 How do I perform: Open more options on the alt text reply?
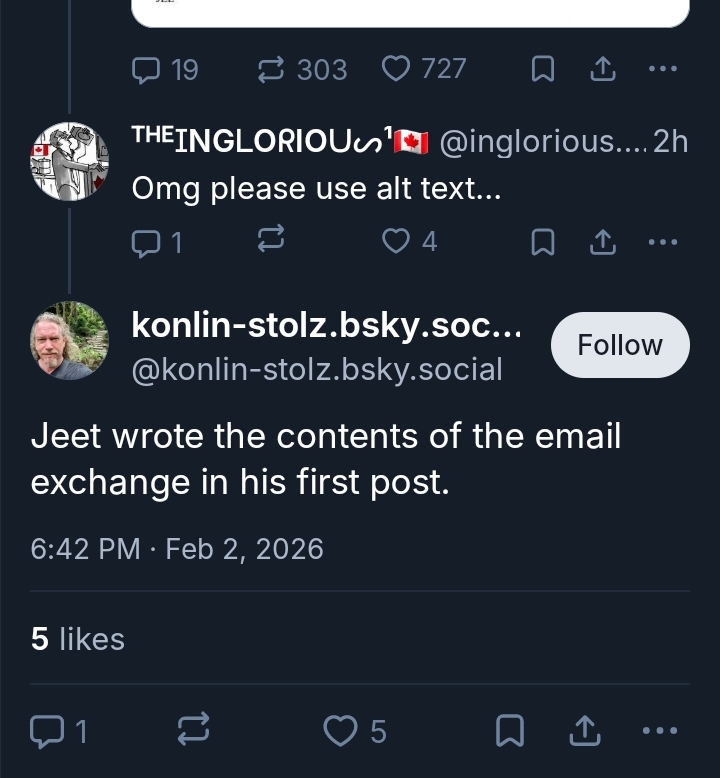662,241
